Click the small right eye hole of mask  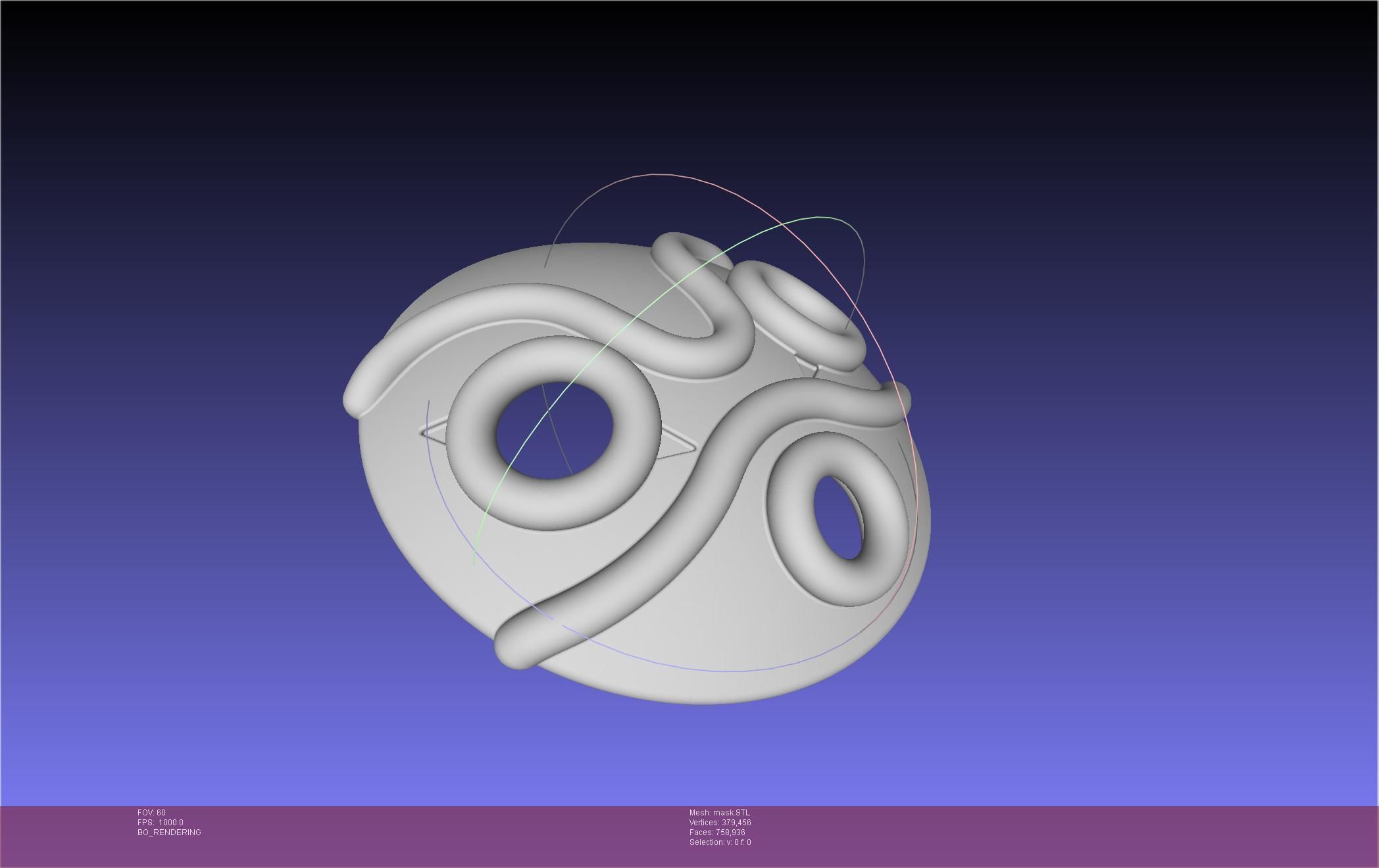(x=838, y=517)
